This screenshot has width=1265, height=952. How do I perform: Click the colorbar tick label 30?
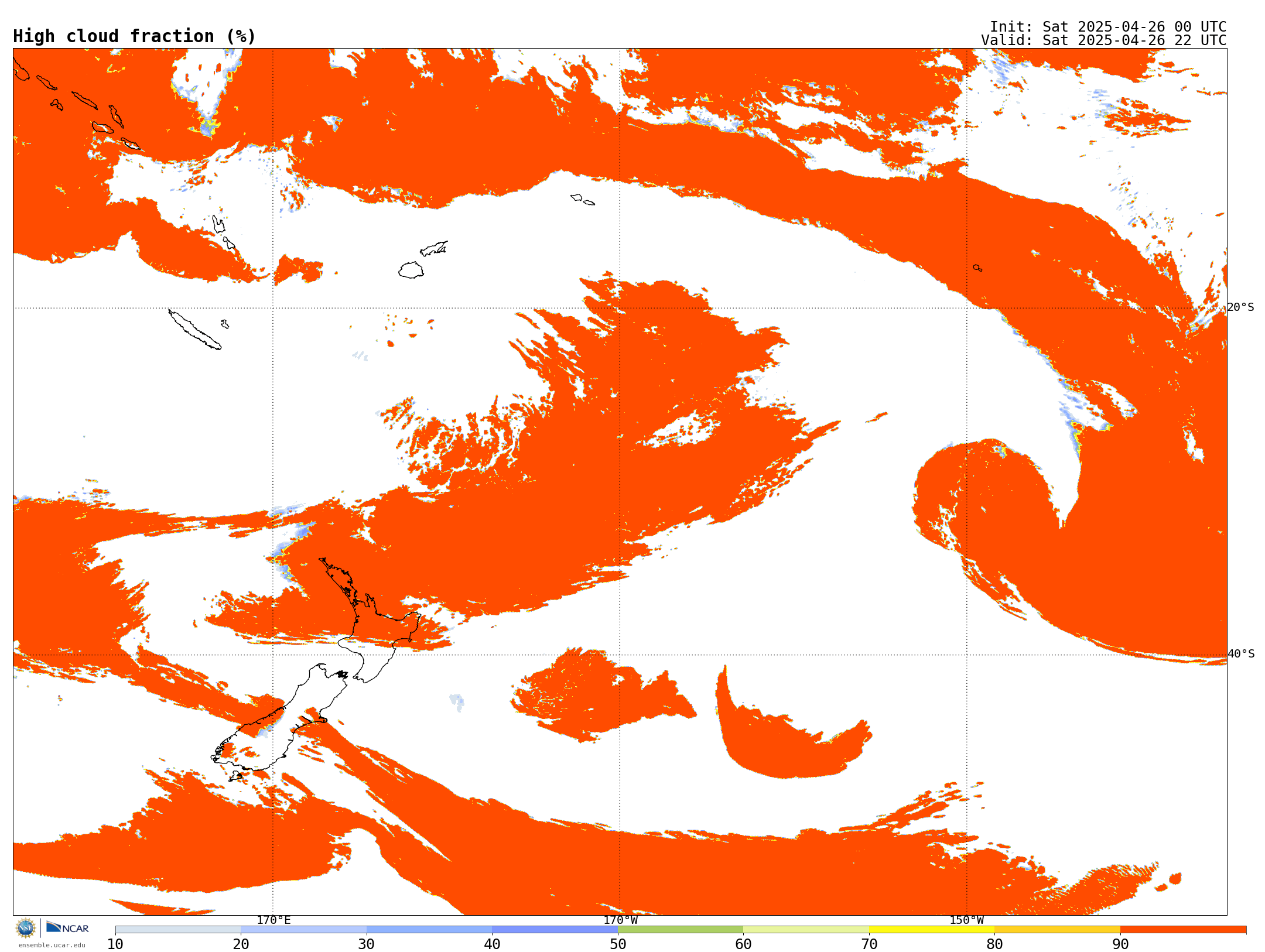coord(367,944)
